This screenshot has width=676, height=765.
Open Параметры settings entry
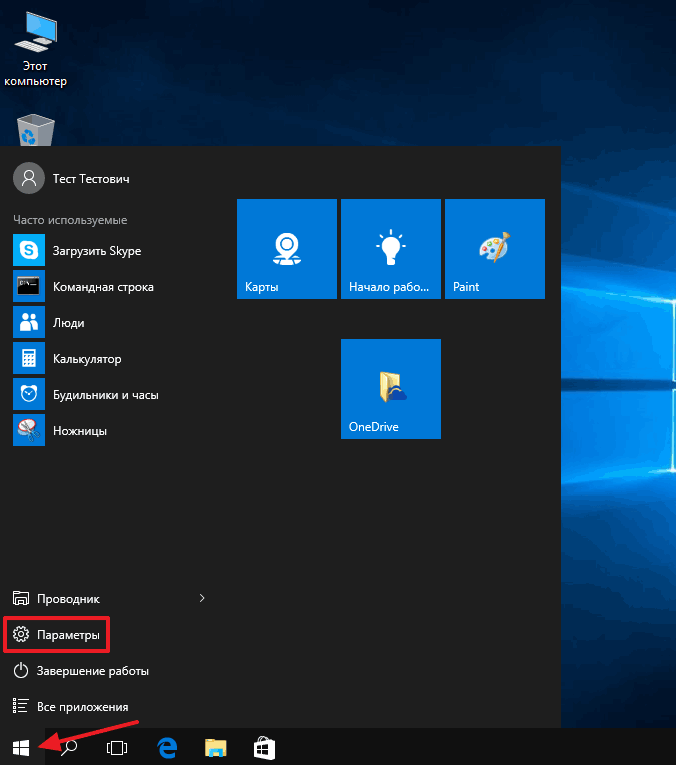tap(68, 635)
